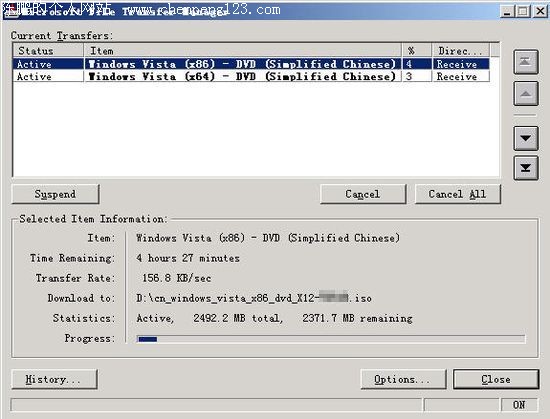
Task: Maximize the File Transfer Manager window
Action: (523, 12)
